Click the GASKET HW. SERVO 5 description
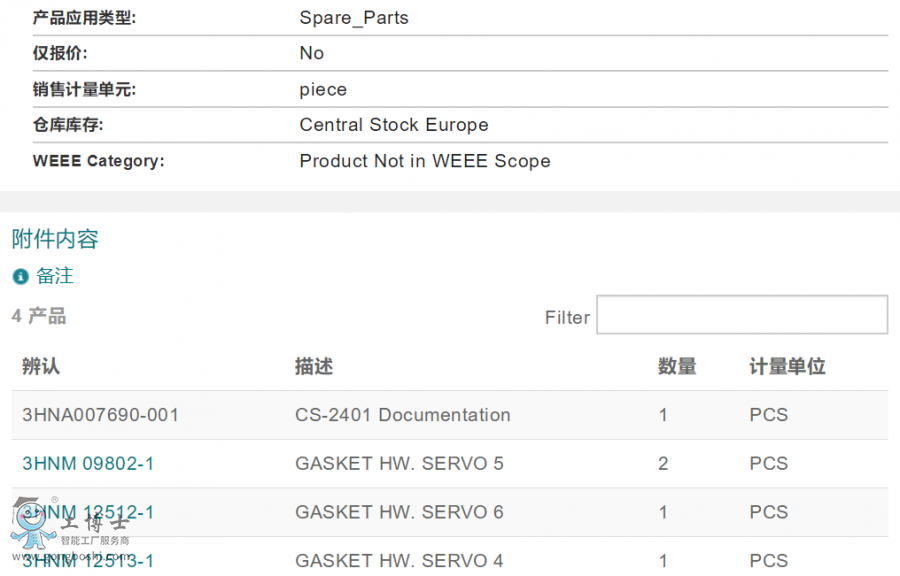Screen dimensions: 900x576 point(399,464)
